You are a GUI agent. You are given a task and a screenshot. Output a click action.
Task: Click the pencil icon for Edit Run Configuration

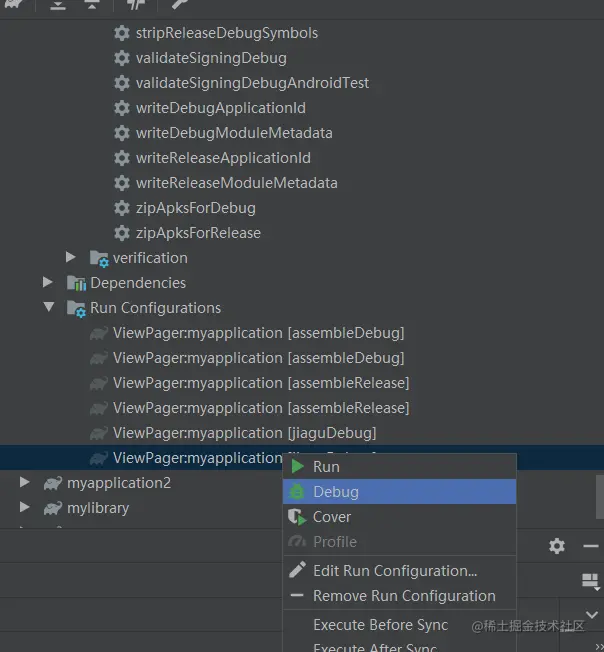coord(297,571)
